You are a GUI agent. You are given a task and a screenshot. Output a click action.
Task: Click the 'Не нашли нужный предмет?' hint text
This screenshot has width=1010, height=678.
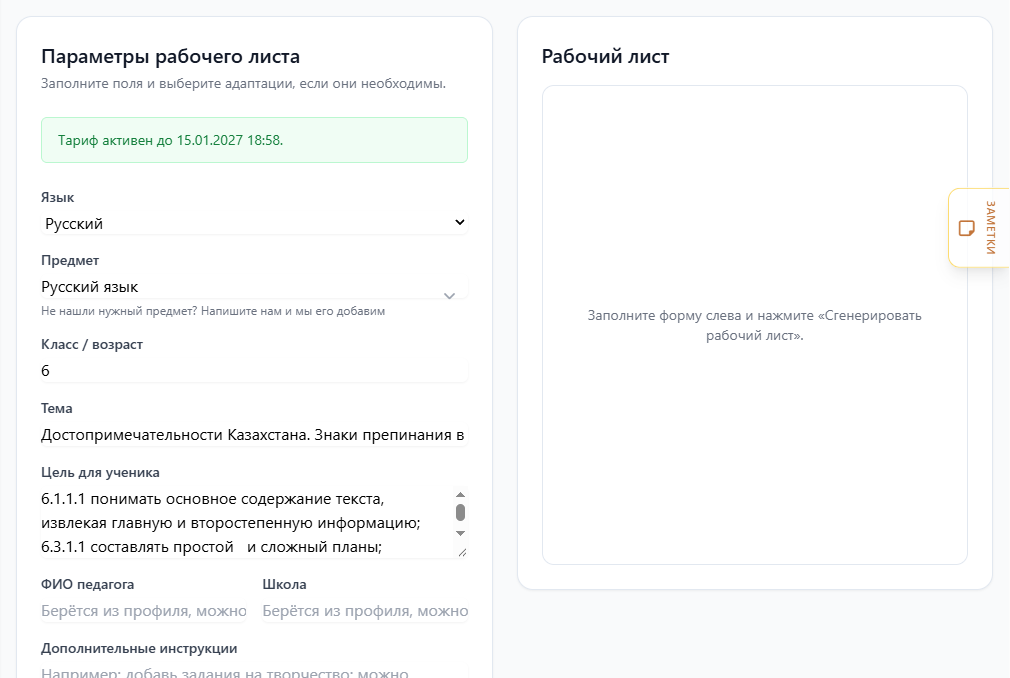[x=213, y=311]
